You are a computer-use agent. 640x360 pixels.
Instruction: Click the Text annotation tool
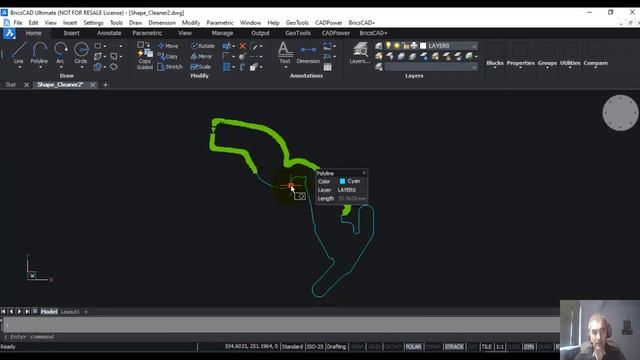point(285,53)
